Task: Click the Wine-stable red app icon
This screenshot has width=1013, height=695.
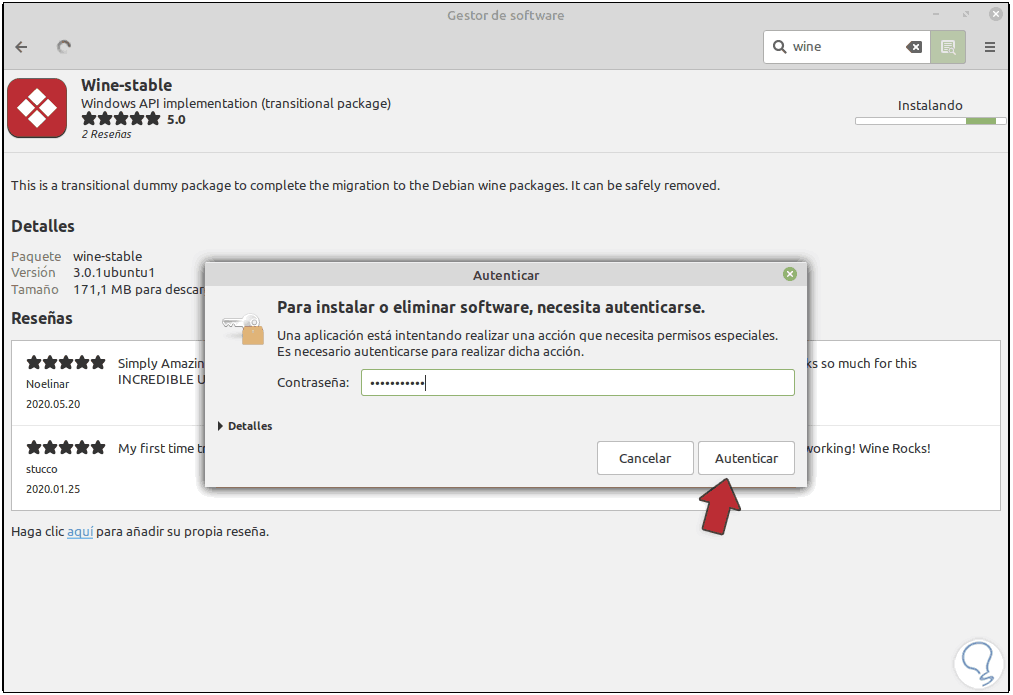Action: click(x=37, y=108)
